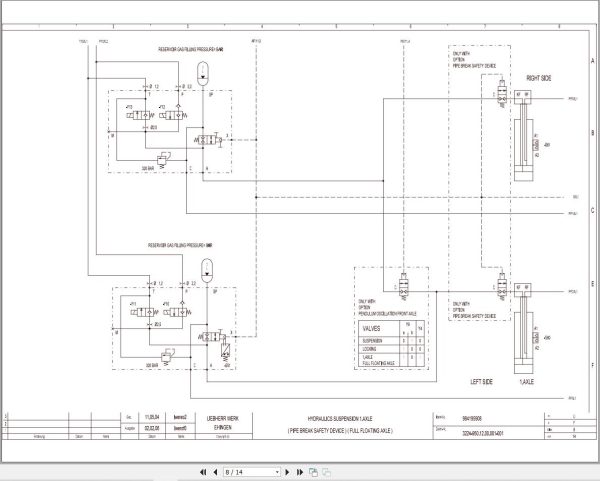Click the EHINGEN text

pos(223,427)
